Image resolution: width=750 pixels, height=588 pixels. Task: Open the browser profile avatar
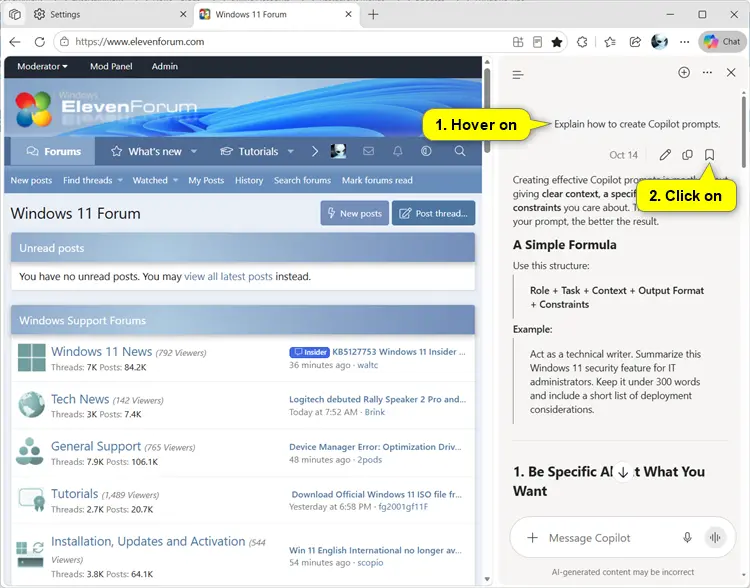point(660,42)
